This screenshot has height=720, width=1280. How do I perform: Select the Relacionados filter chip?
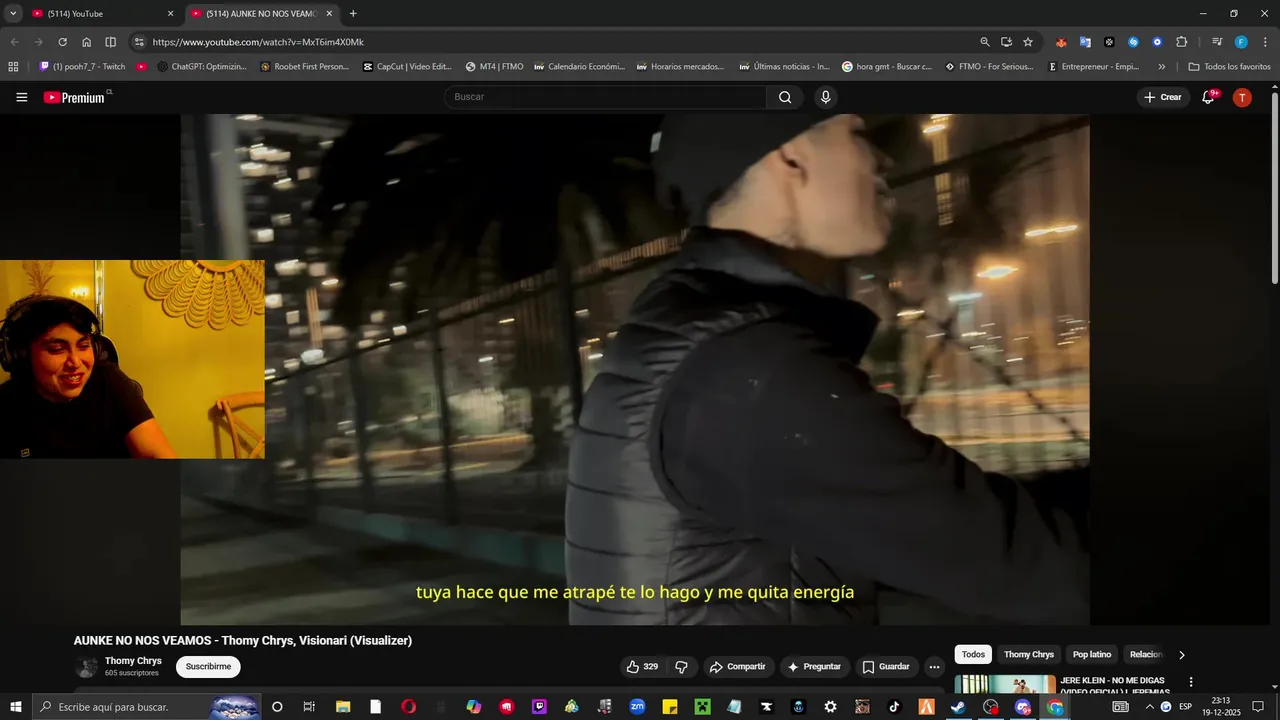coord(1146,655)
